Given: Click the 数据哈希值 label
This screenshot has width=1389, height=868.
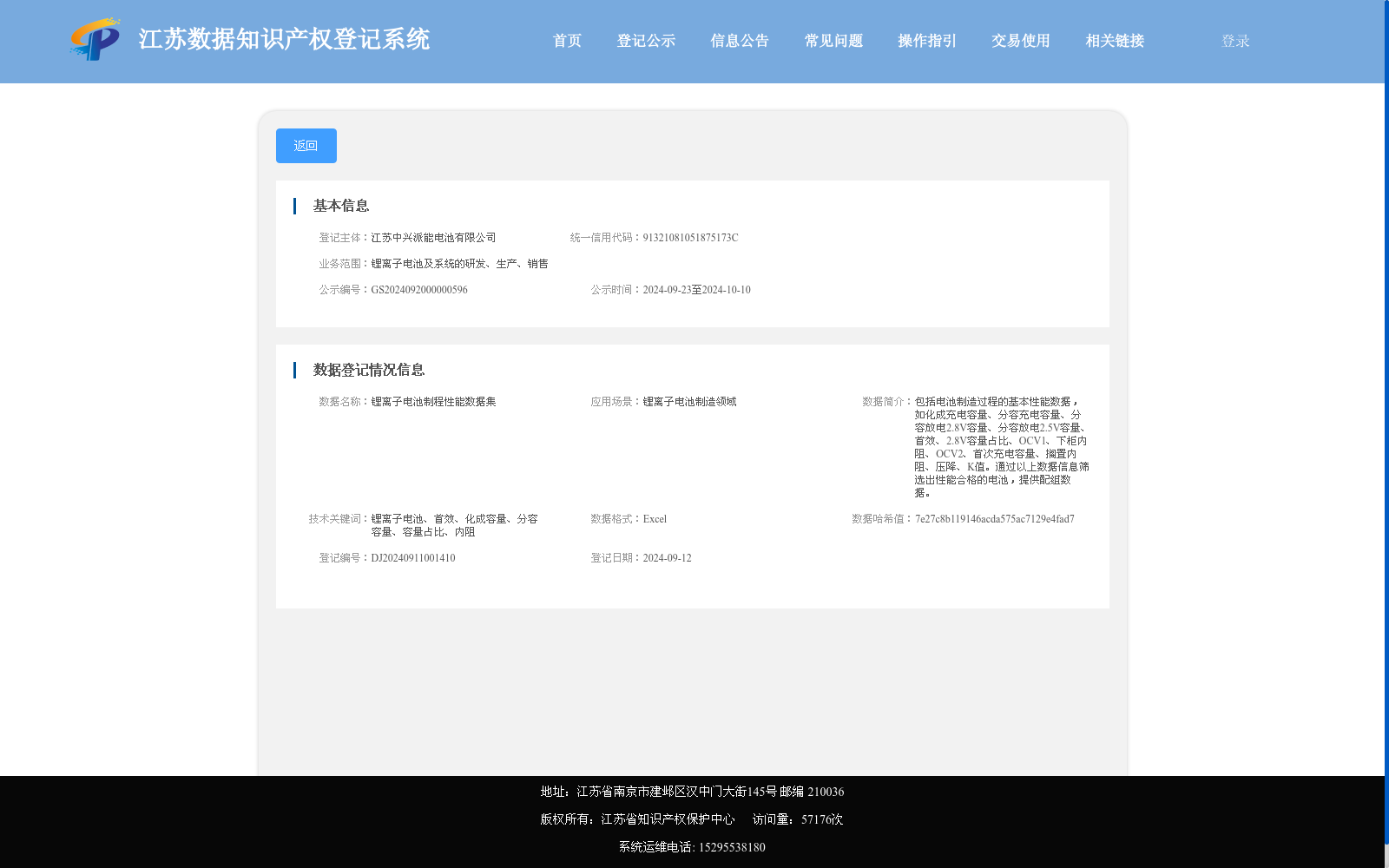Looking at the screenshot, I should click(x=878, y=519).
